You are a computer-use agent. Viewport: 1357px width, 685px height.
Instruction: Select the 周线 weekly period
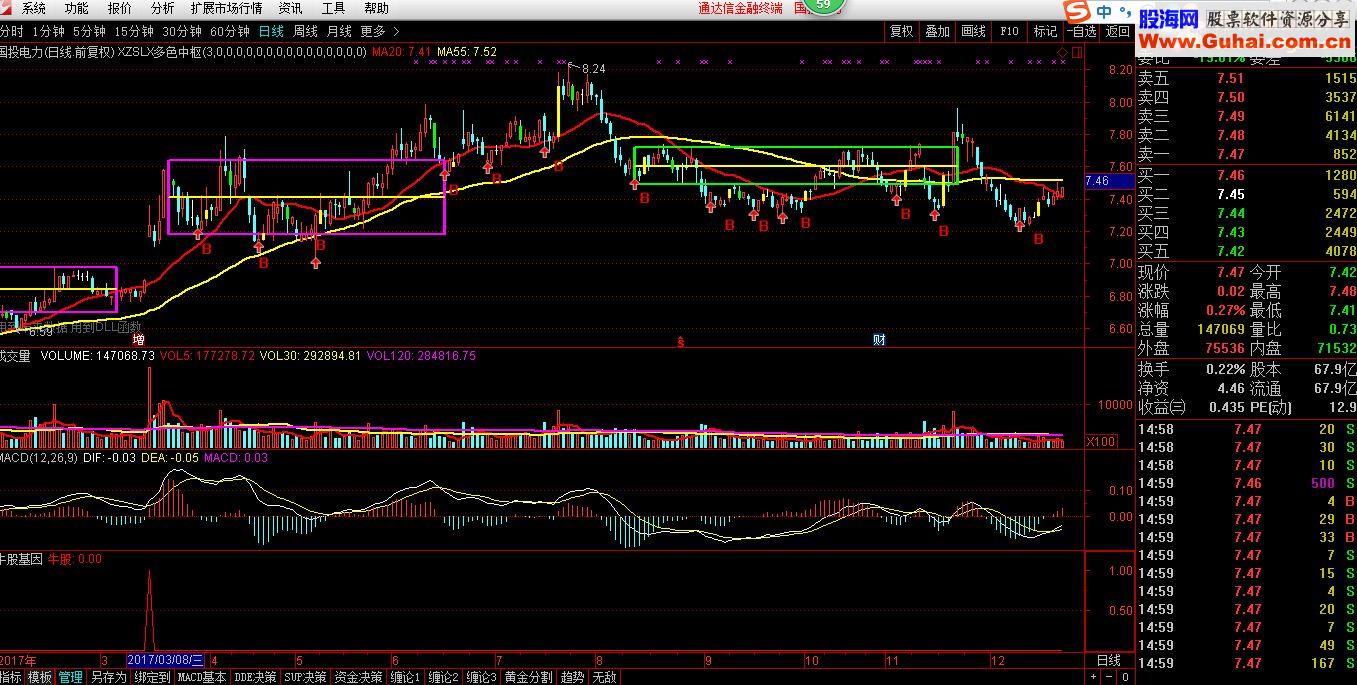coord(304,31)
